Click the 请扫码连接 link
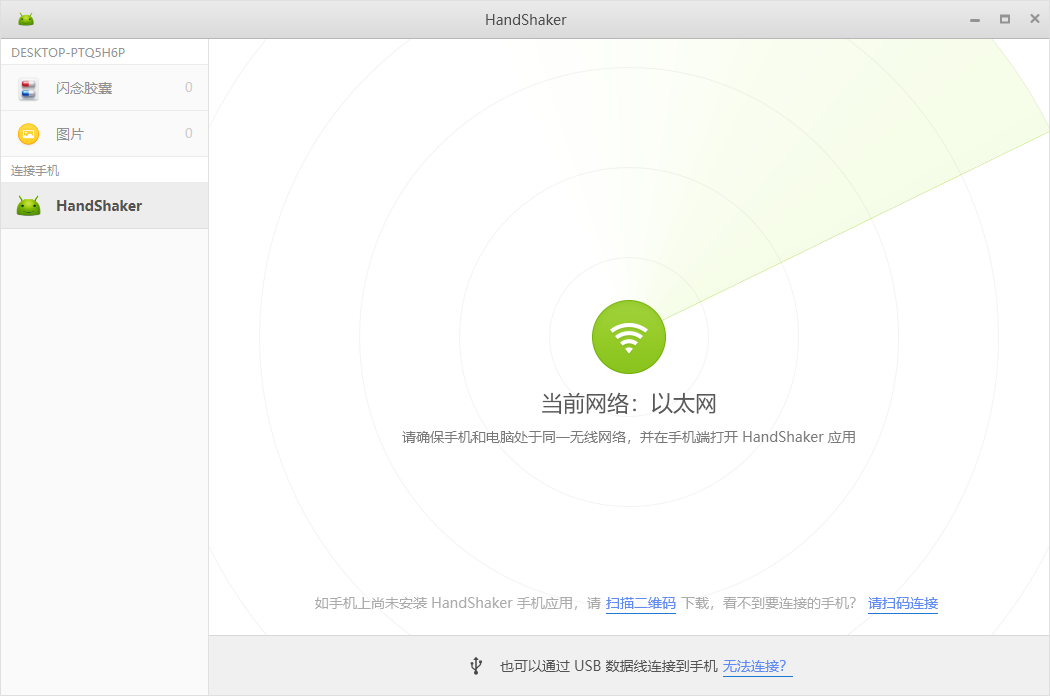The height and width of the screenshot is (696, 1050). click(902, 603)
